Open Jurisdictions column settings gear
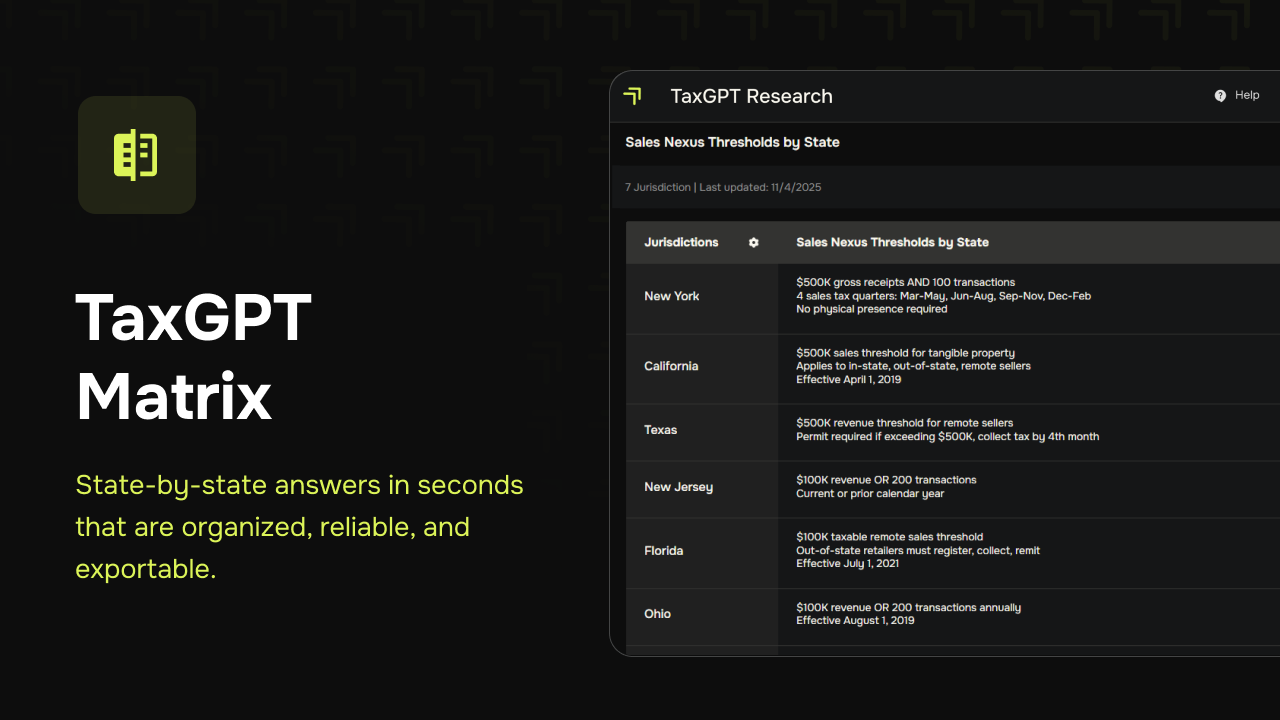1280x720 pixels. coord(754,242)
